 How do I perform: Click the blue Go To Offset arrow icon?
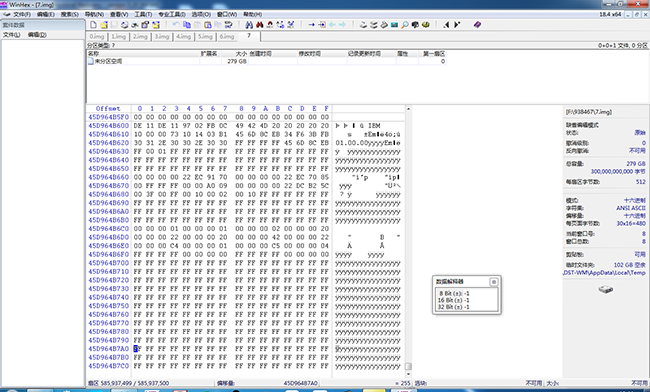(x=312, y=25)
